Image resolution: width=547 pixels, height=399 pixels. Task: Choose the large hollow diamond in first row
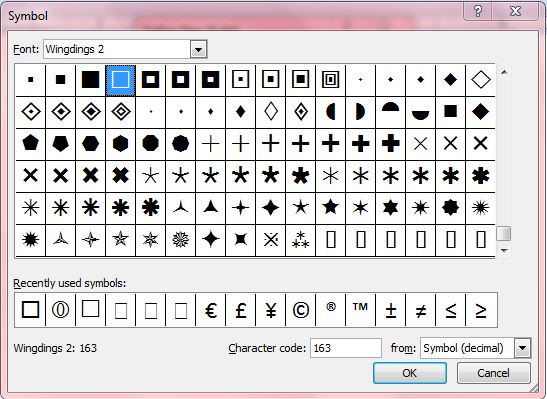(480, 80)
